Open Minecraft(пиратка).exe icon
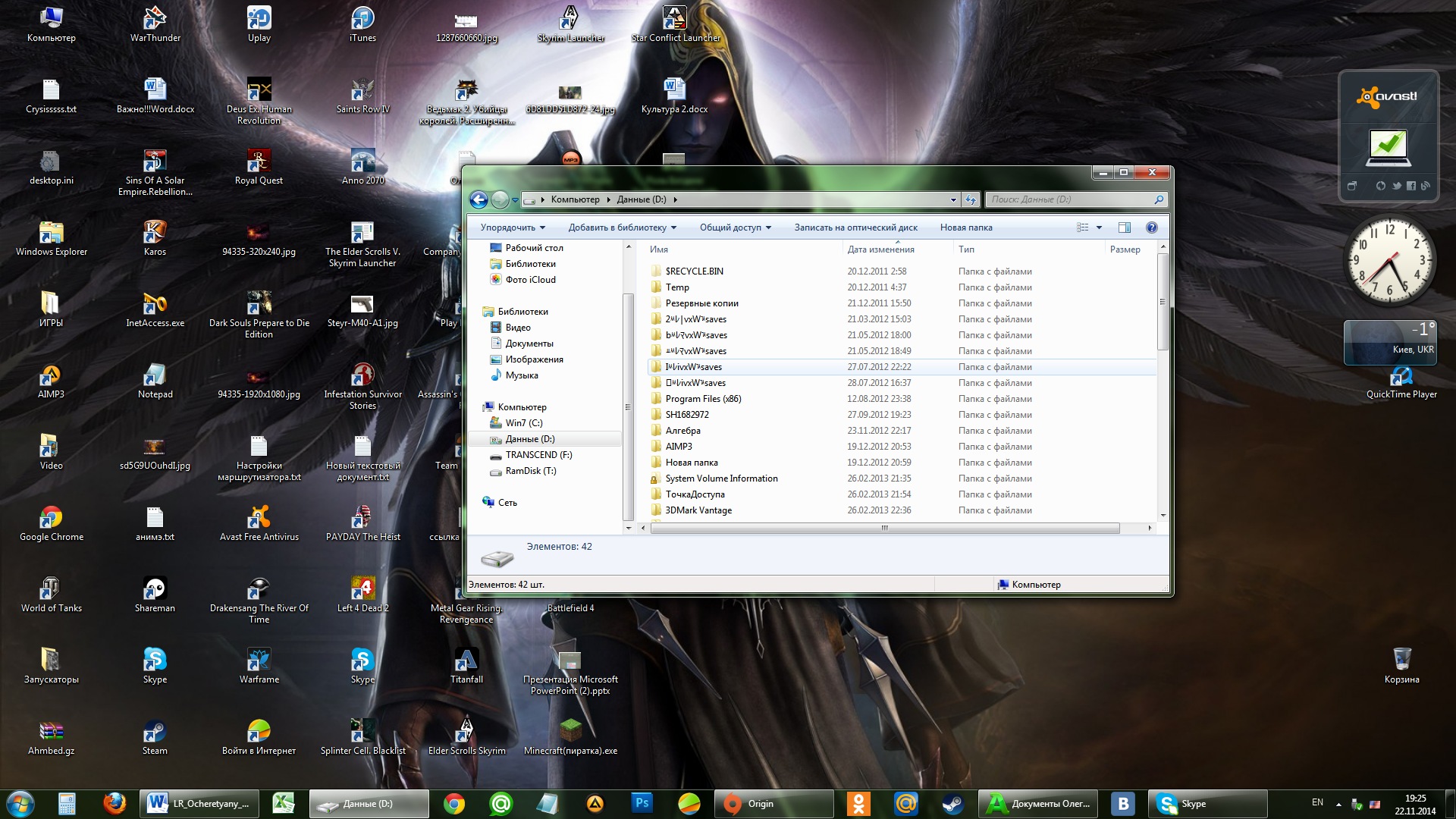The width and height of the screenshot is (1456, 819). [570, 736]
